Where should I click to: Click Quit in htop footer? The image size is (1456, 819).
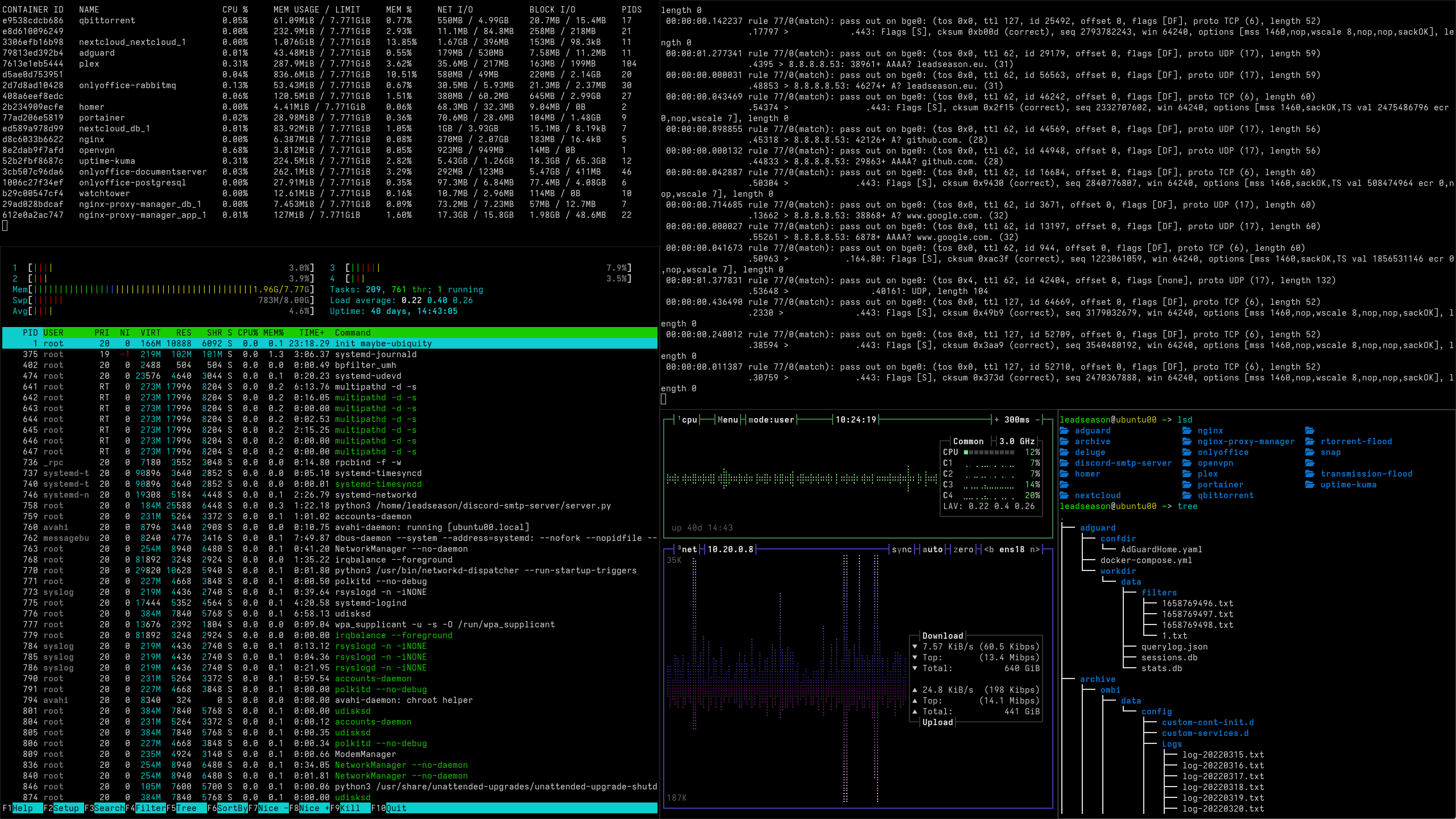click(396, 808)
